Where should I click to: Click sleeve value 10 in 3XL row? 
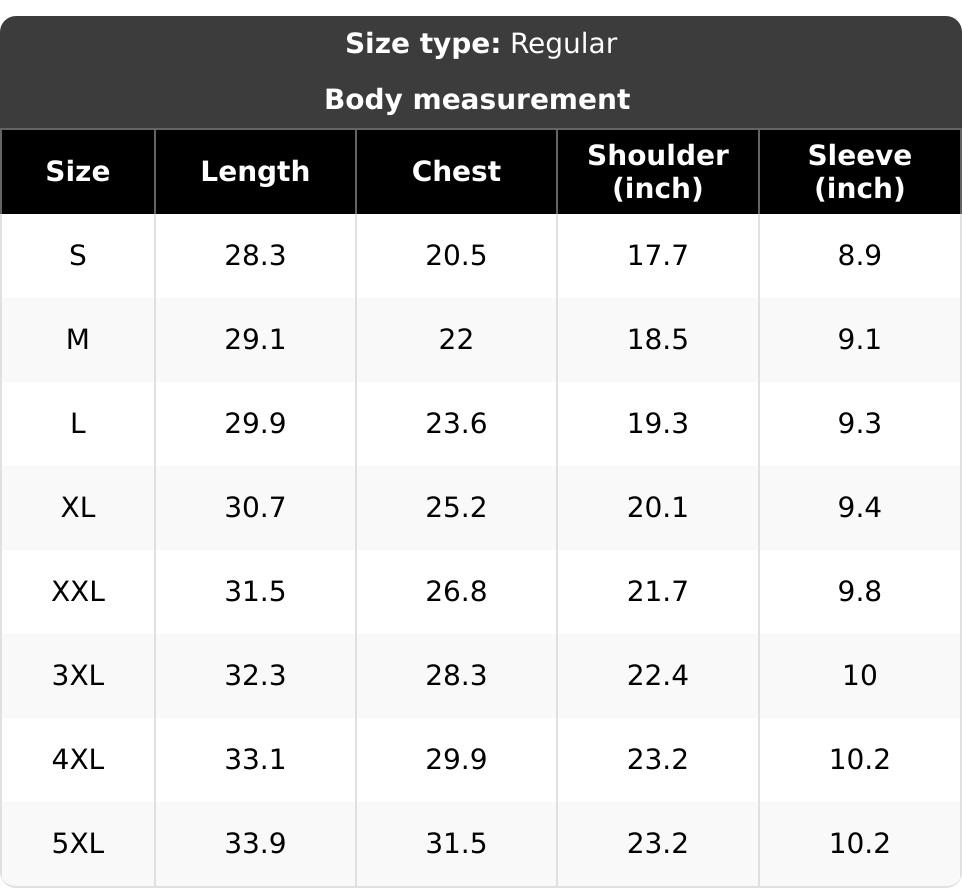(860, 676)
